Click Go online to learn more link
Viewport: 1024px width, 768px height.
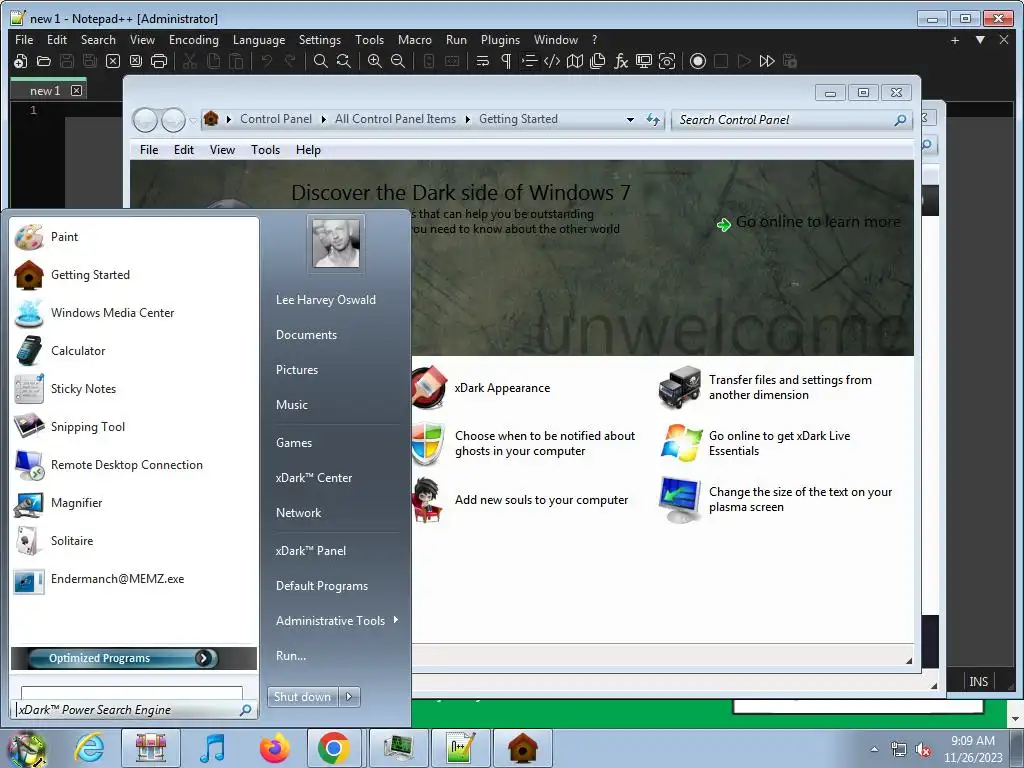click(x=818, y=223)
